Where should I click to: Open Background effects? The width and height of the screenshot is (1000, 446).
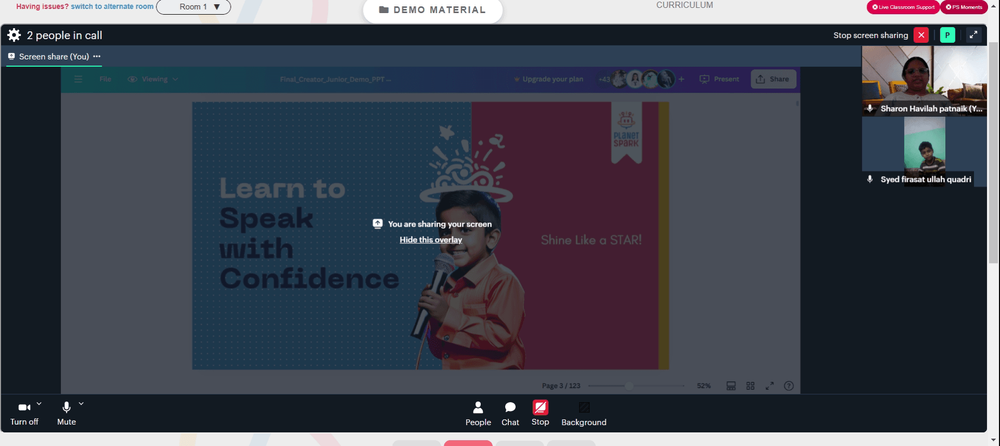pyautogui.click(x=584, y=414)
